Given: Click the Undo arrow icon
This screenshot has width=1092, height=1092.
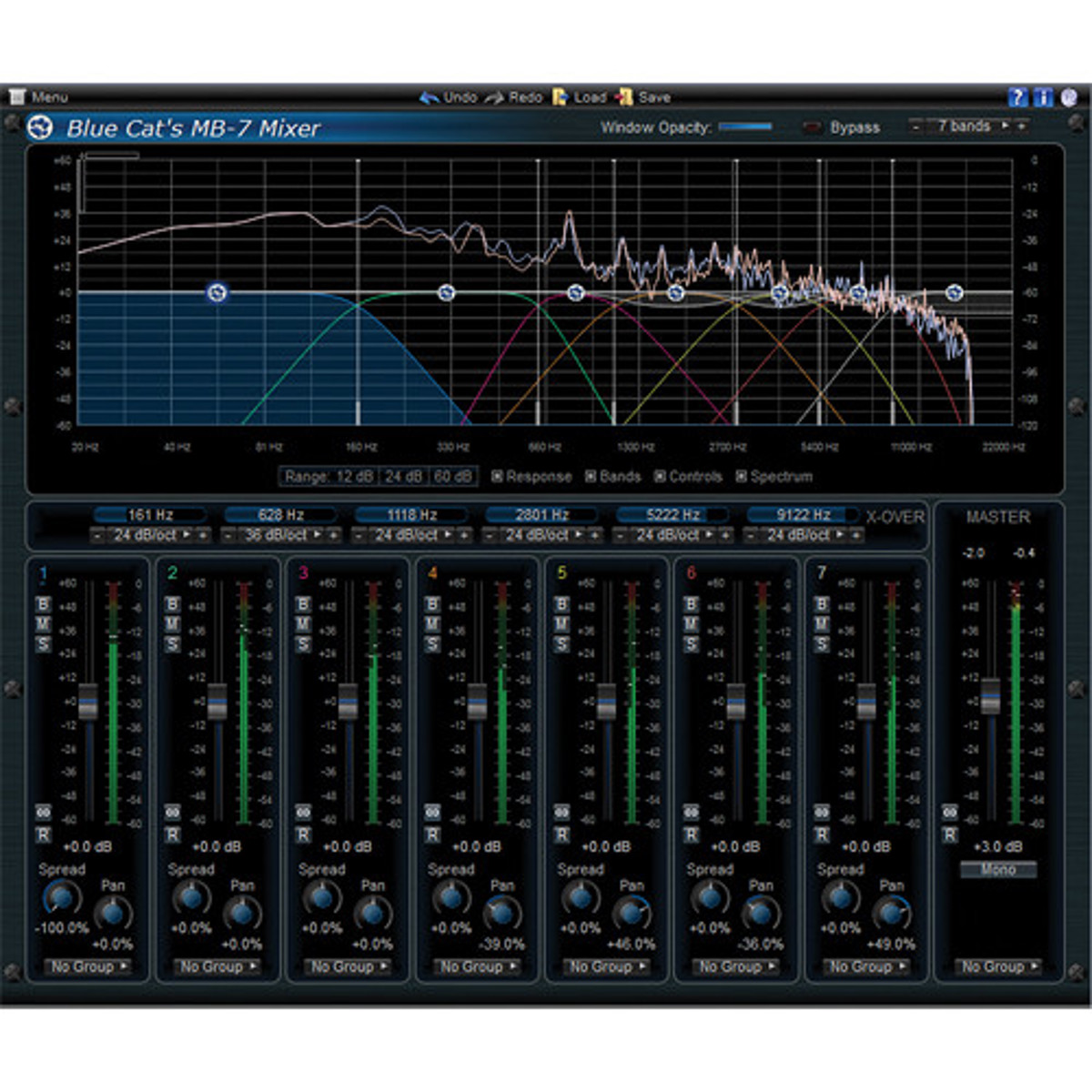Looking at the screenshot, I should (429, 97).
